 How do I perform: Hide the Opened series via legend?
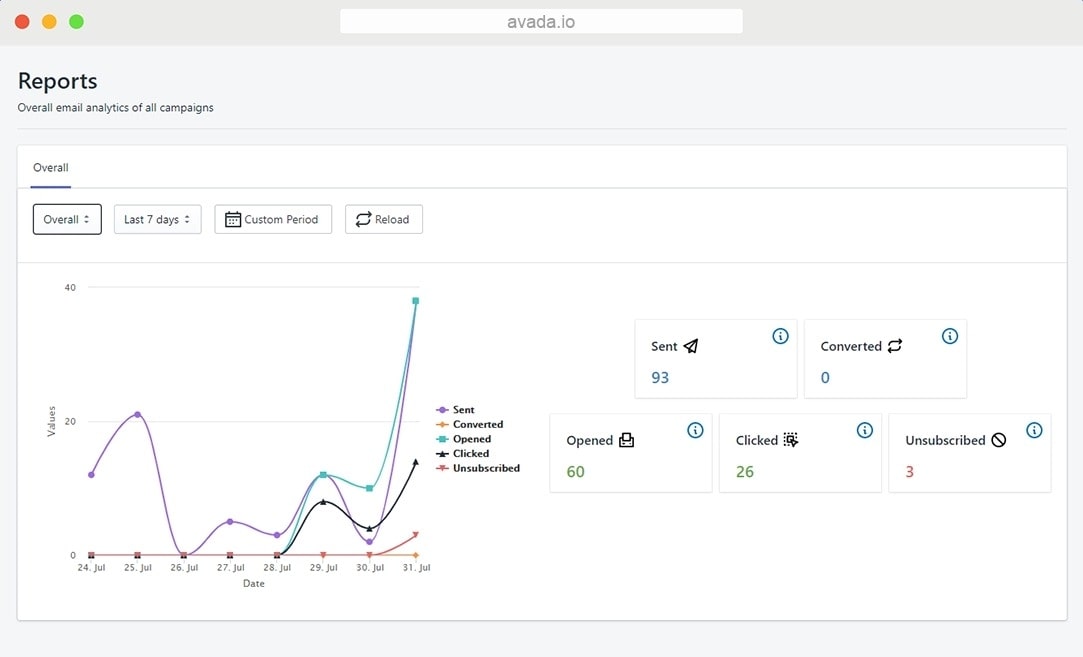tap(471, 439)
